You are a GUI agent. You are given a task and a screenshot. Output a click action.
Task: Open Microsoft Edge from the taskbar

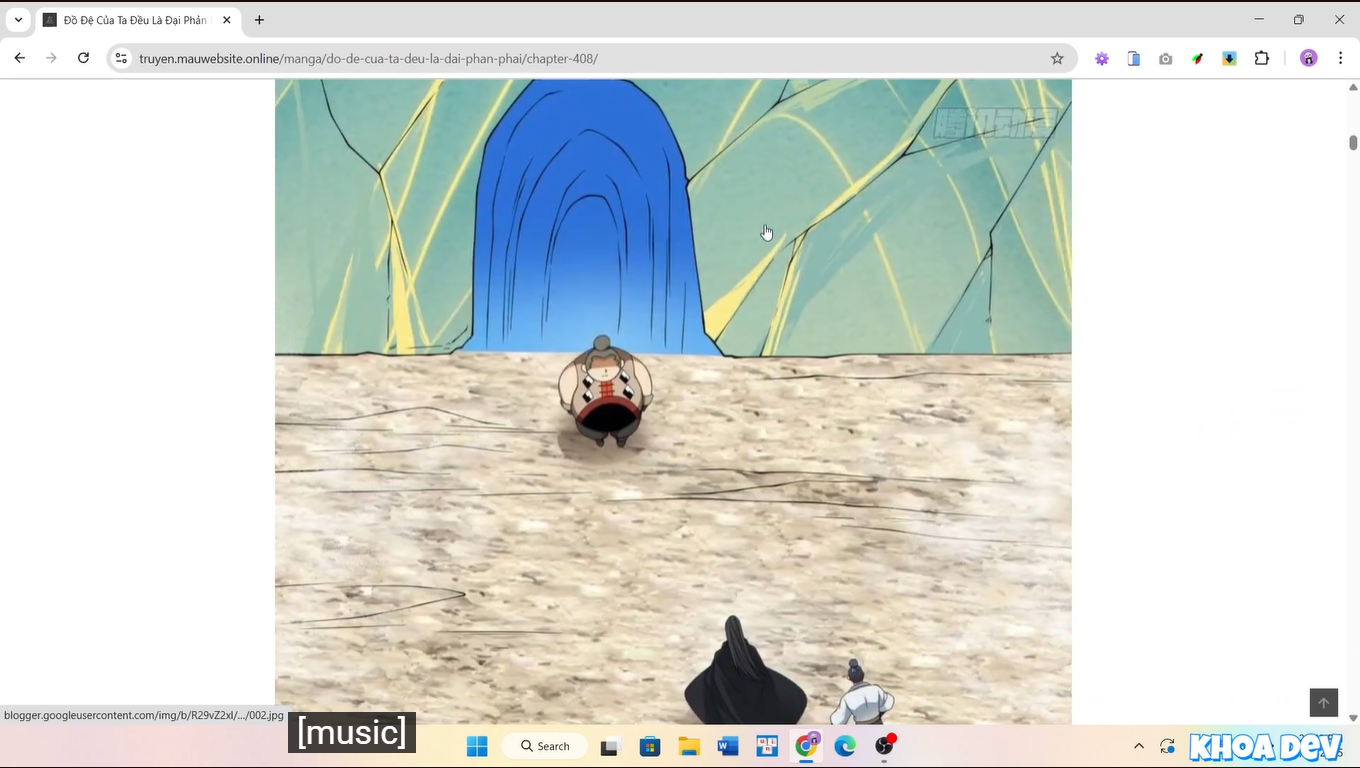845,746
